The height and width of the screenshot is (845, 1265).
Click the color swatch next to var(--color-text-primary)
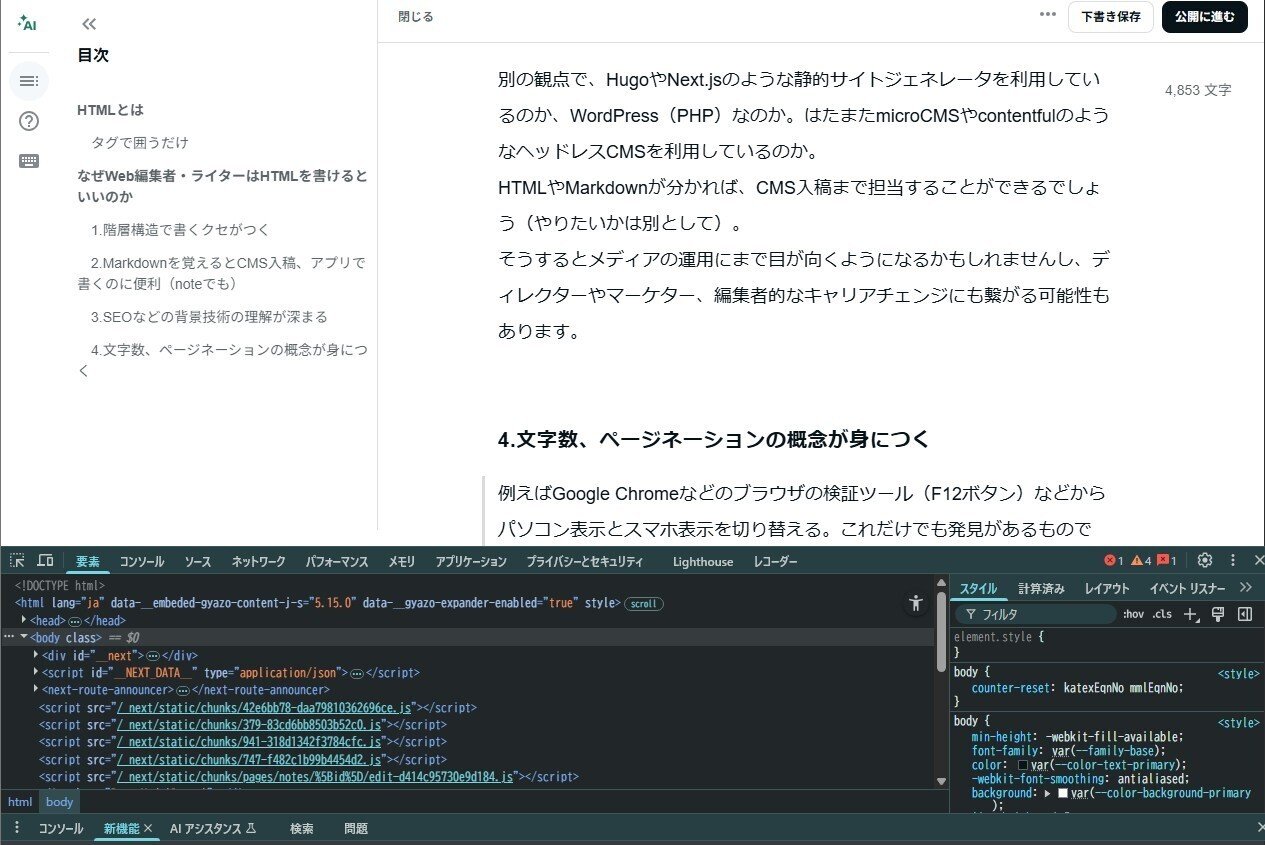[x=1023, y=765]
